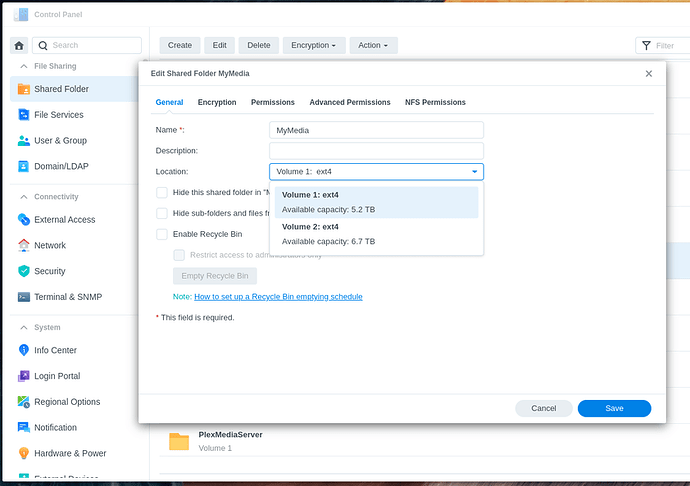Screen dimensions: 690x486
Task: Open Terminal & SNMP icon
Action: [x=23, y=297]
